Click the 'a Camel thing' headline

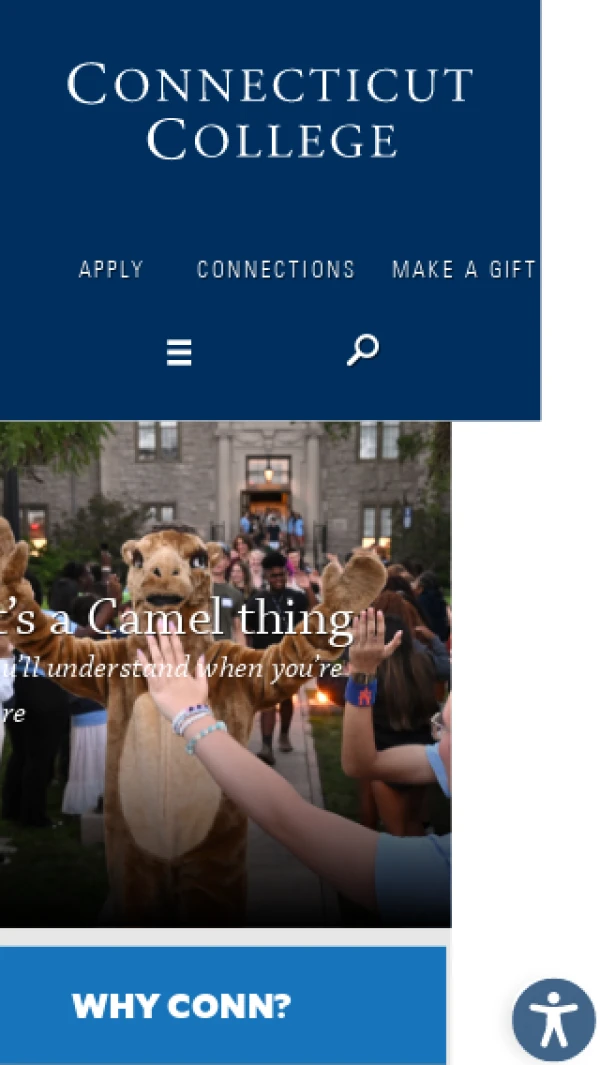point(221,618)
